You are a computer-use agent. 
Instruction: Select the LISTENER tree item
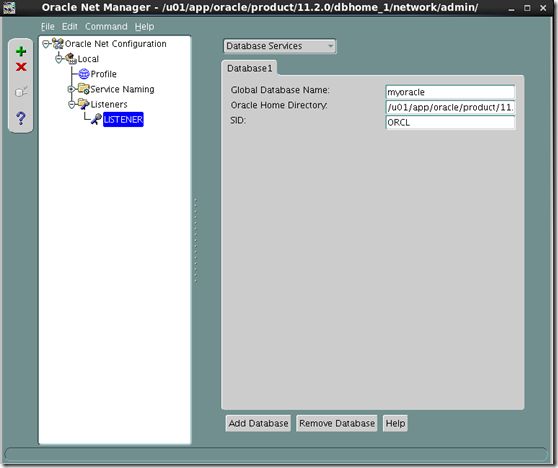[123, 119]
